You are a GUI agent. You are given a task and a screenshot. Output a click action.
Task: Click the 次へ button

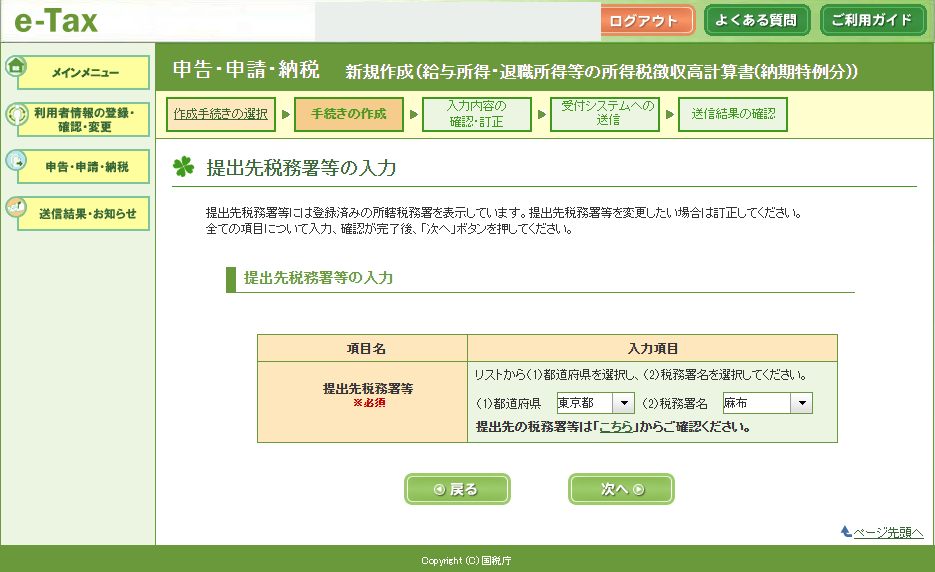coord(621,489)
